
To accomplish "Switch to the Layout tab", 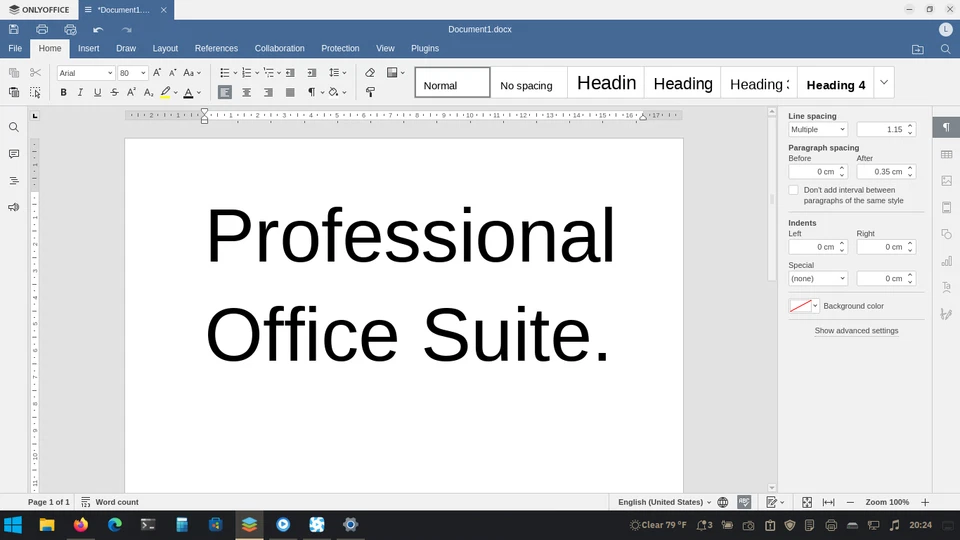I will pyautogui.click(x=165, y=48).
